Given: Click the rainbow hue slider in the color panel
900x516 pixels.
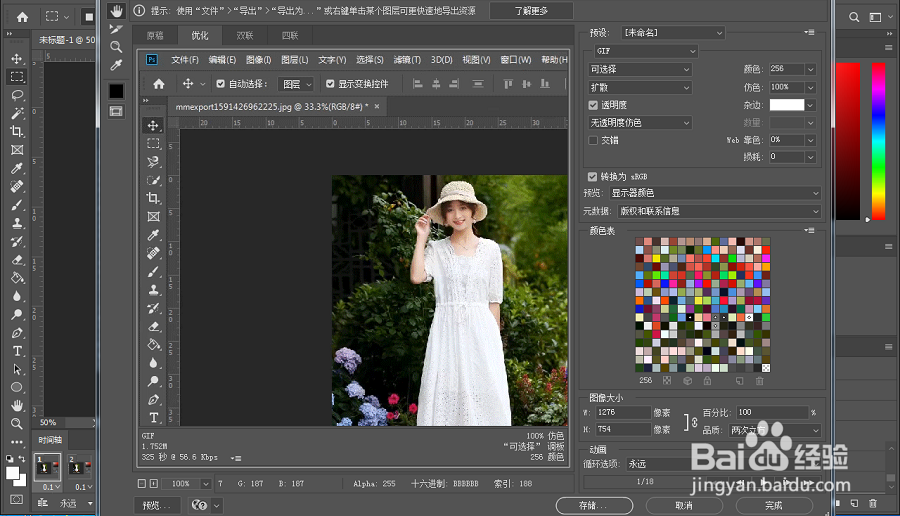Looking at the screenshot, I should click(878, 141).
